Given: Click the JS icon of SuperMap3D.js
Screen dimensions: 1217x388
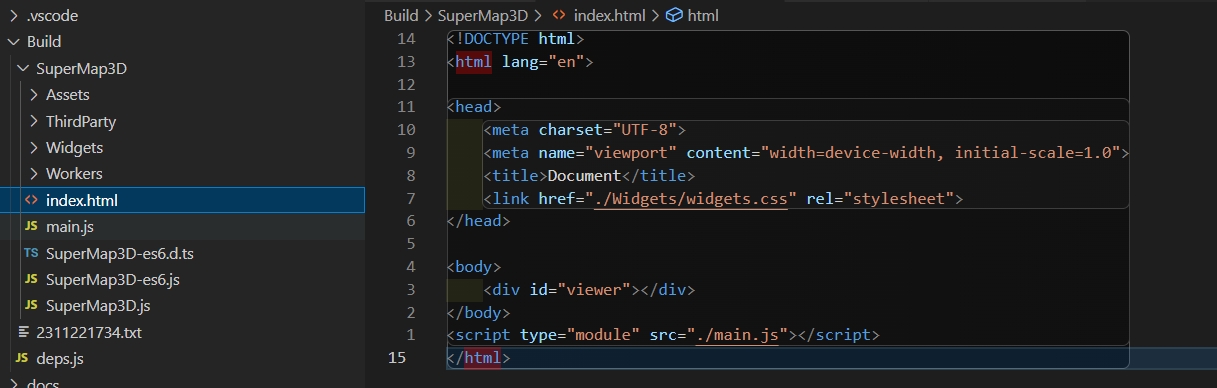Looking at the screenshot, I should tap(31, 305).
